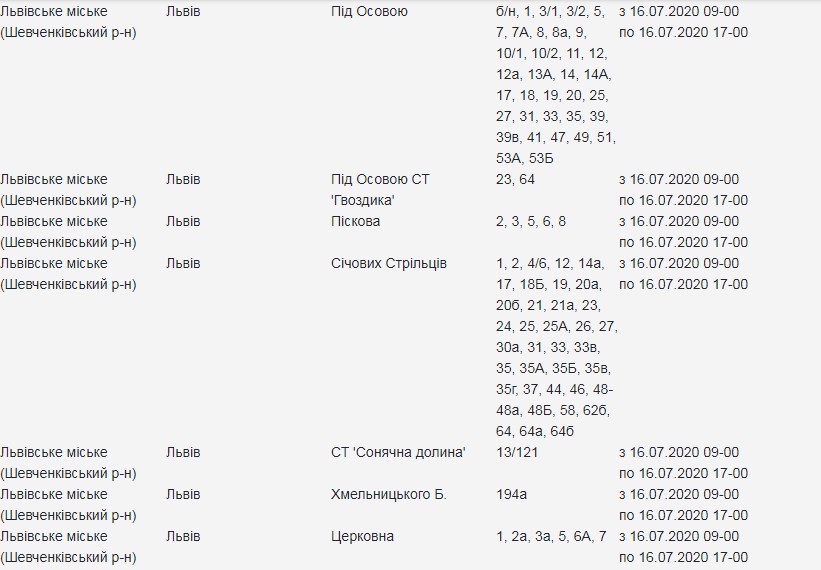Click 'Львів' in the Хмельницького Б. row
Image resolution: width=821 pixels, height=570 pixels.
point(183,494)
